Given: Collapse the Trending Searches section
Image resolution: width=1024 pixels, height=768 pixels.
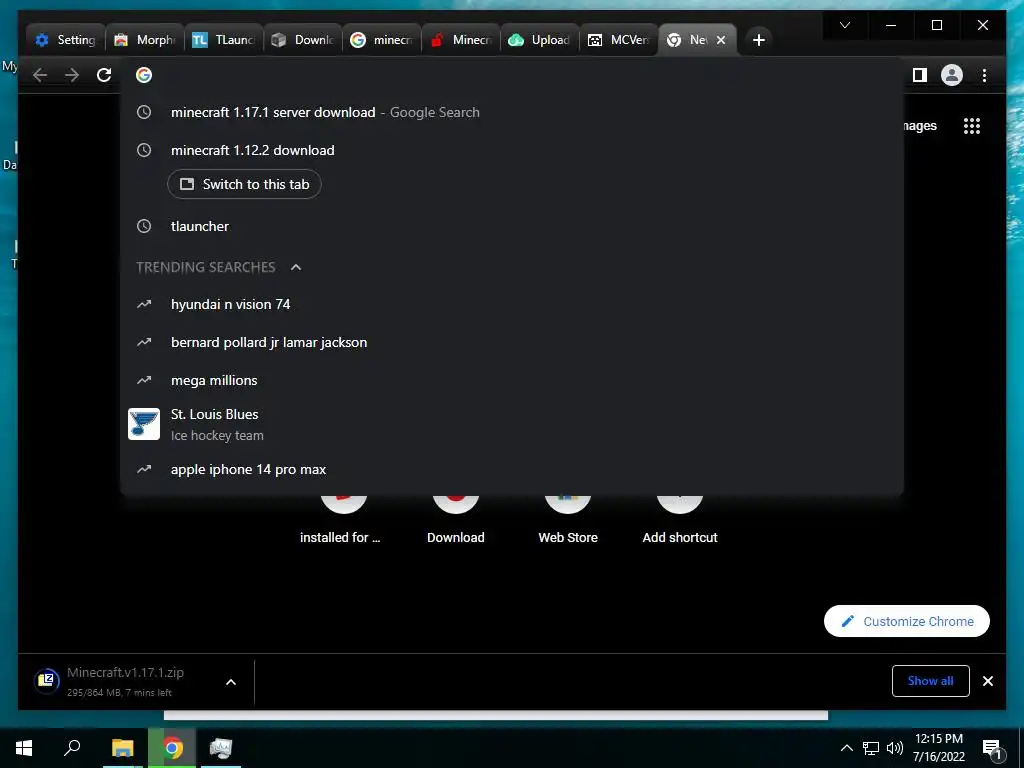Looking at the screenshot, I should click(x=296, y=267).
